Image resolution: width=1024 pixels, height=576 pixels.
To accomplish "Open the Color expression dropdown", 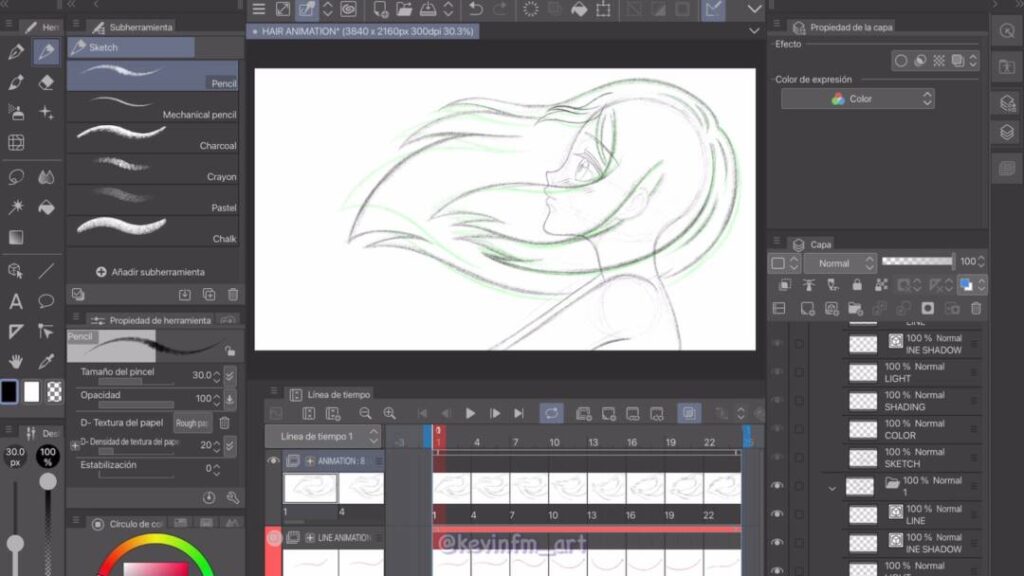I will click(x=857, y=99).
